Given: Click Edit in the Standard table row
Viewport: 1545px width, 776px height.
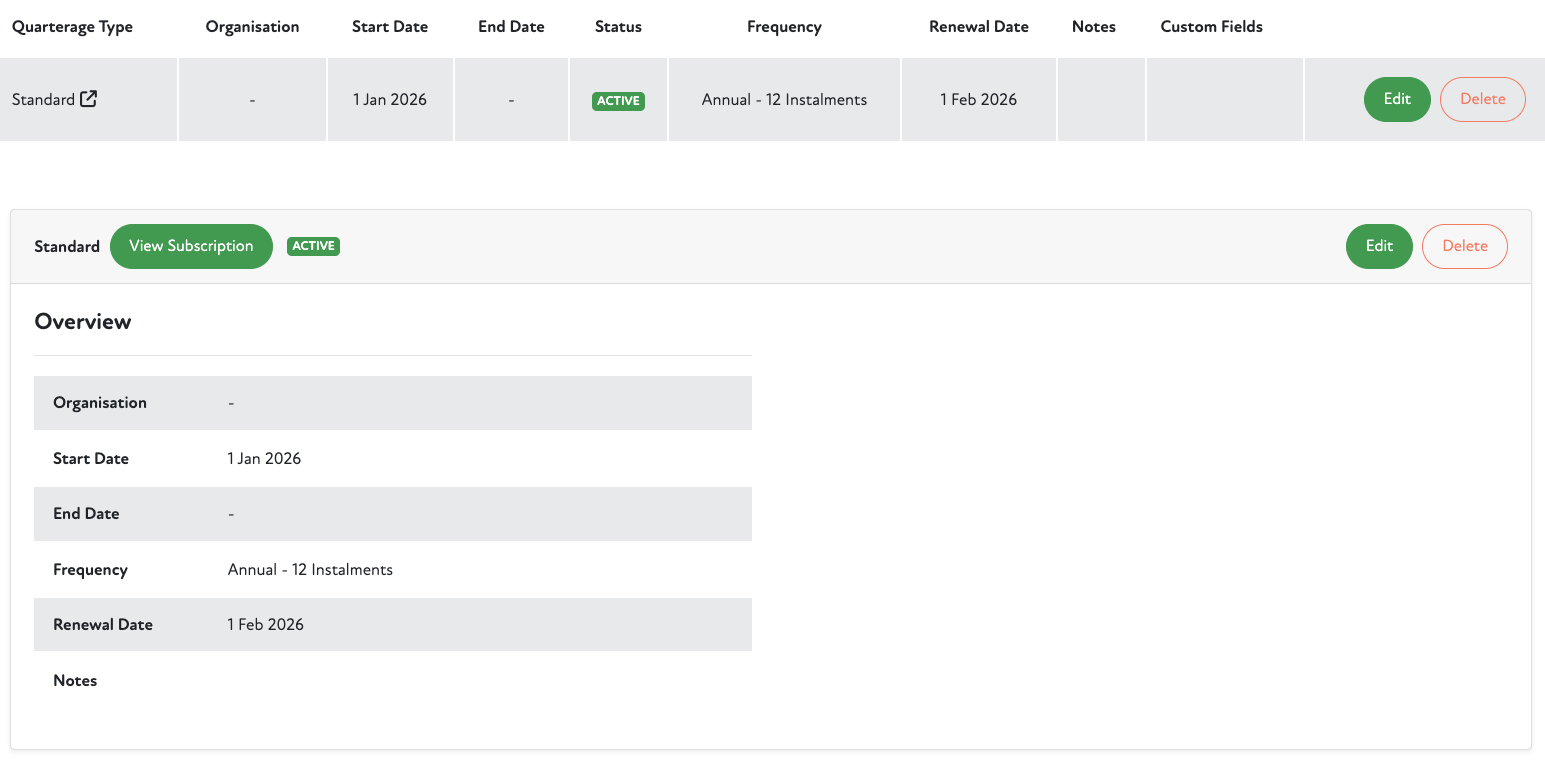Looking at the screenshot, I should pos(1397,99).
